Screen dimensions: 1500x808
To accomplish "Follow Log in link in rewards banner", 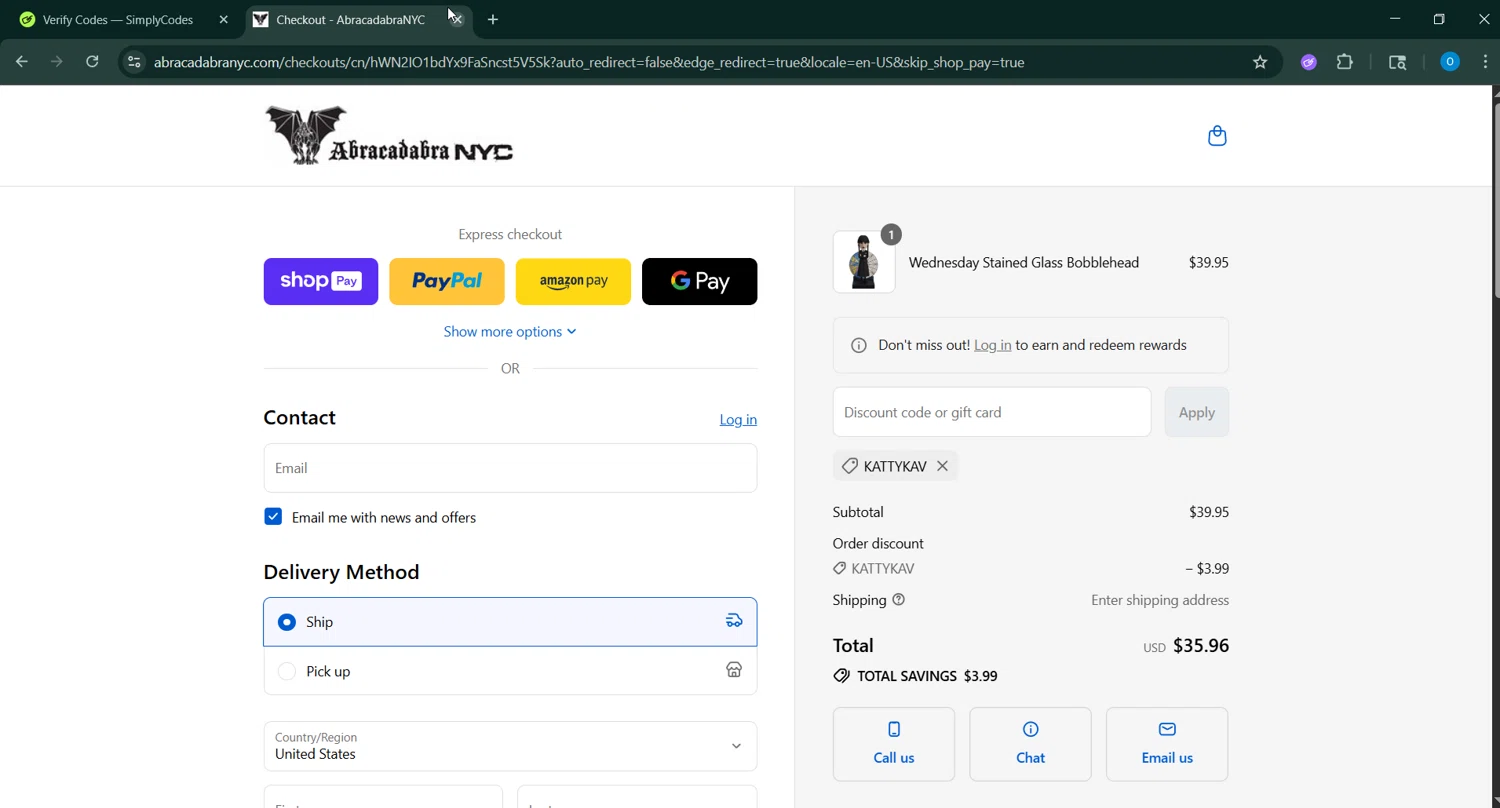I will point(992,345).
